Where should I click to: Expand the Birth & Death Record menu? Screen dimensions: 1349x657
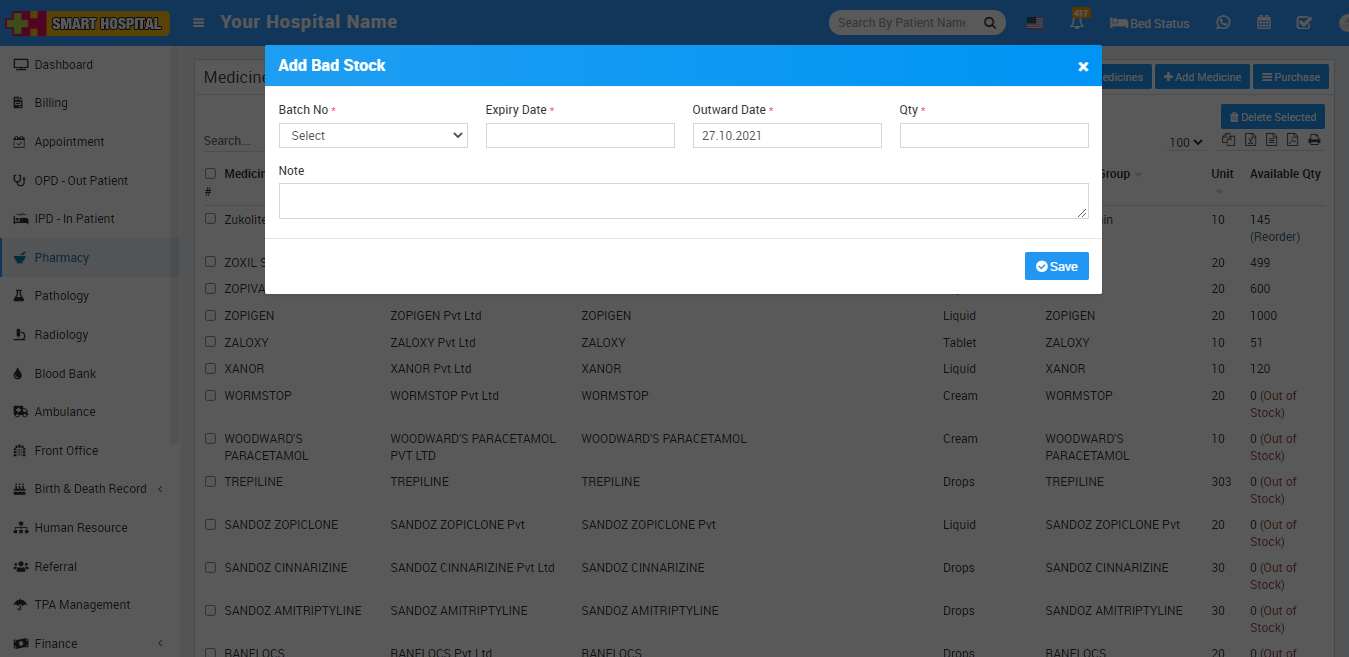pyautogui.click(x=90, y=489)
